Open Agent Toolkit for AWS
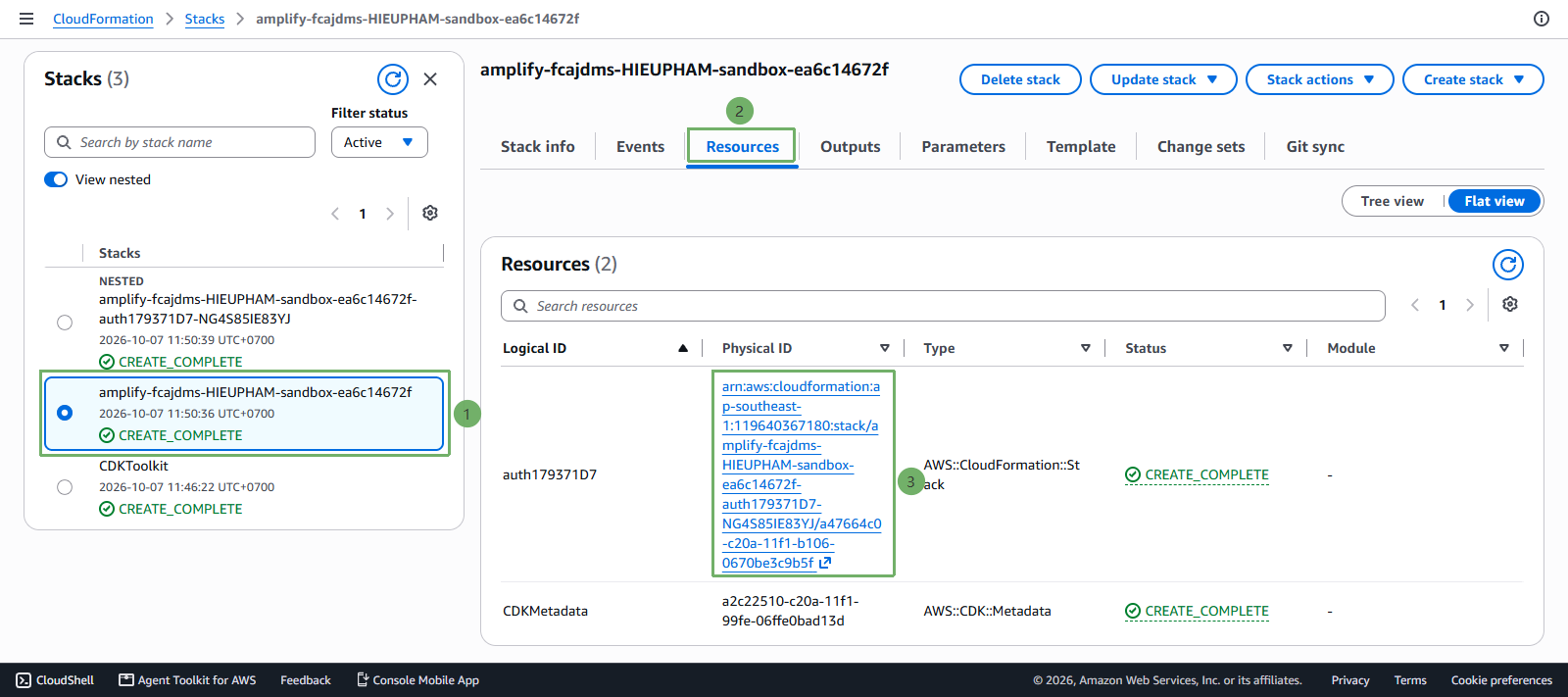1568x697 pixels. click(x=187, y=680)
